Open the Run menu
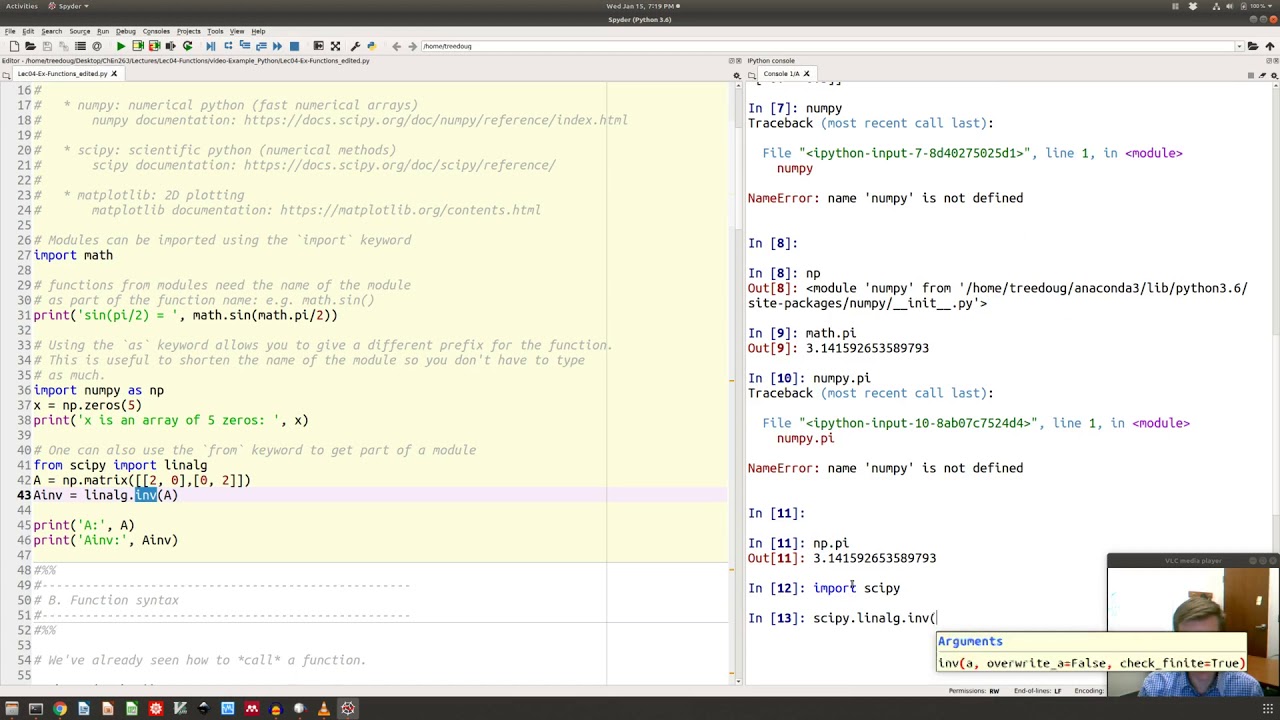Viewport: 1280px width, 720px height. coord(103,31)
